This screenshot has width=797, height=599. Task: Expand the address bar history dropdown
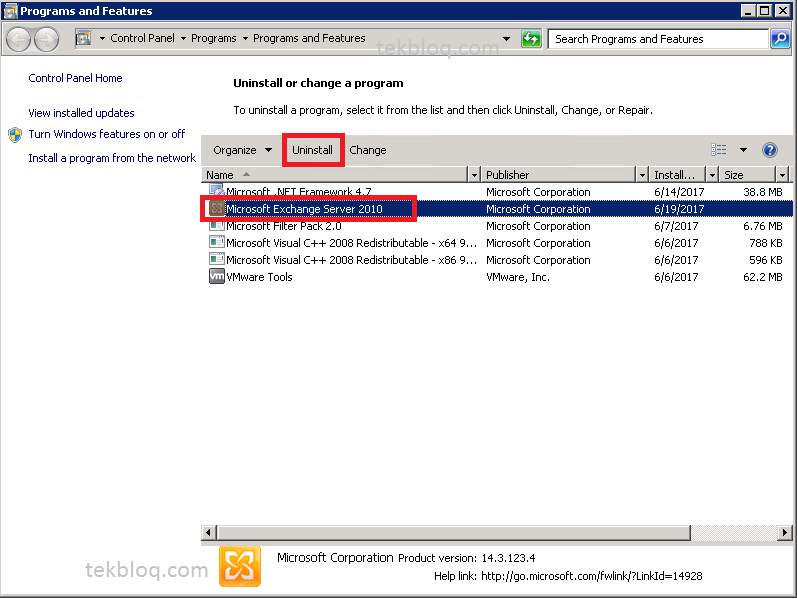[x=506, y=39]
